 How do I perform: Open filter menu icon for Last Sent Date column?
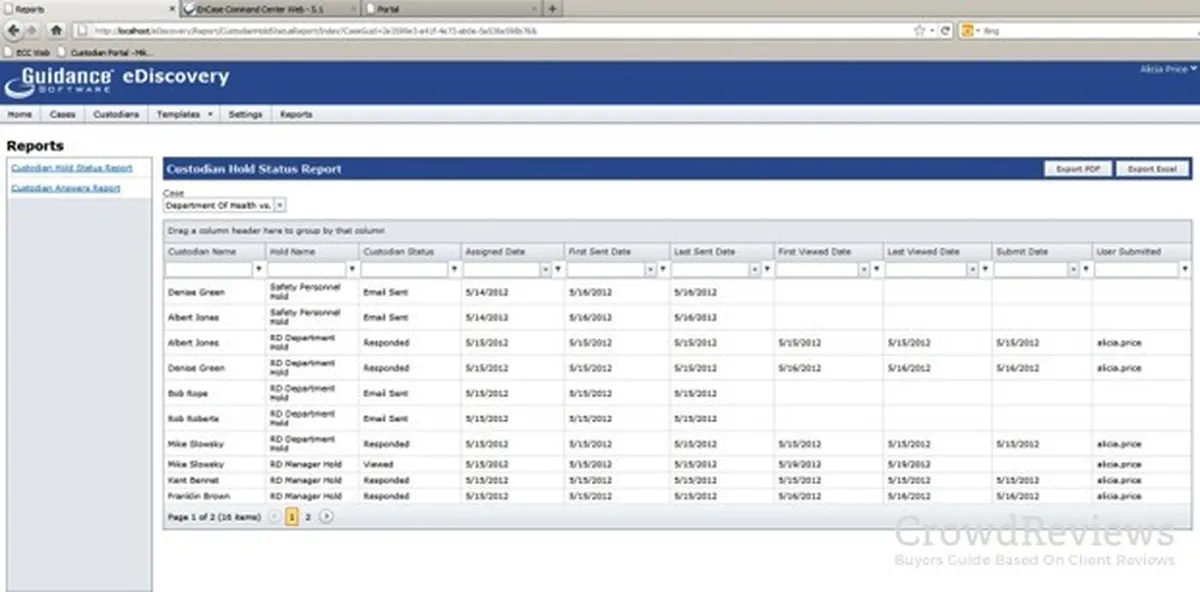tap(768, 270)
